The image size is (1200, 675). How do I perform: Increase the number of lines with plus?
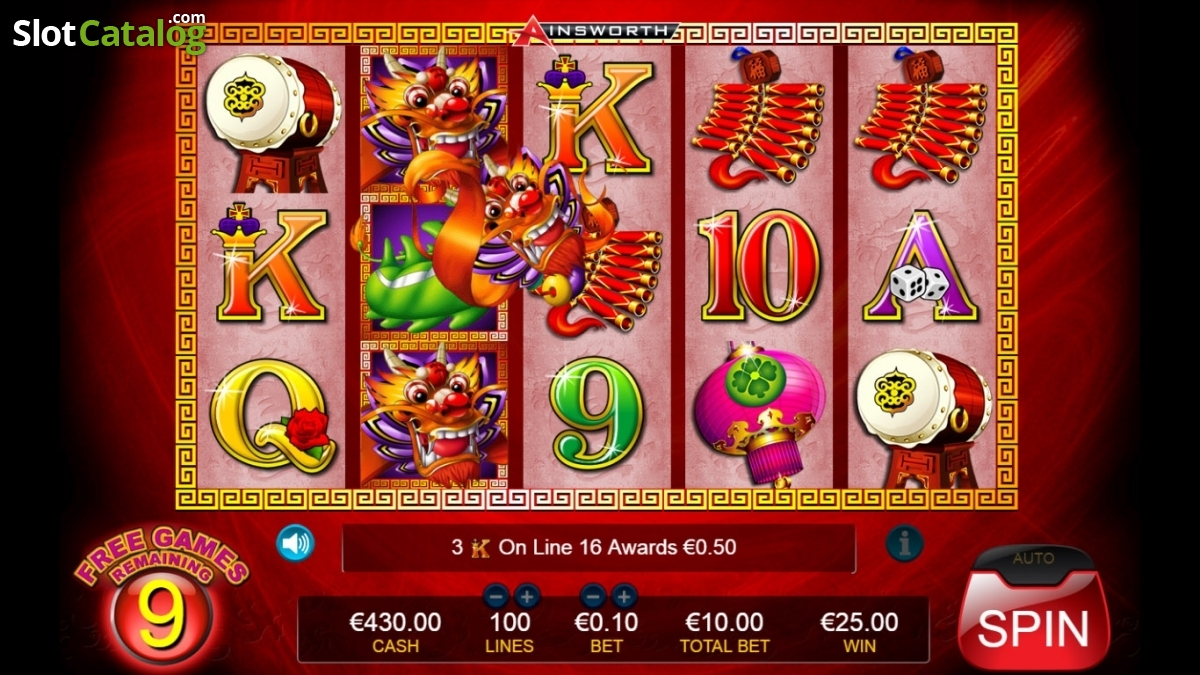pos(527,597)
